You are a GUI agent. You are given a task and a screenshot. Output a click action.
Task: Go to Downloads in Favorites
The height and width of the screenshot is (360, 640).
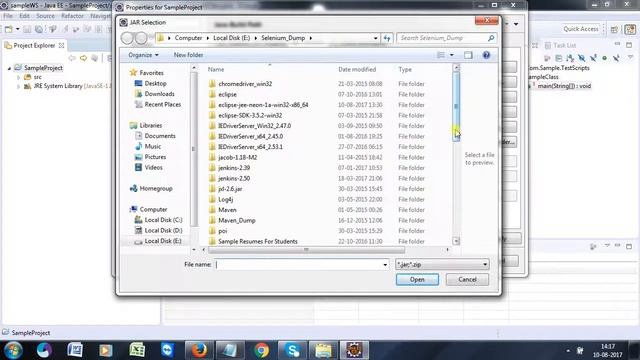coord(159,94)
